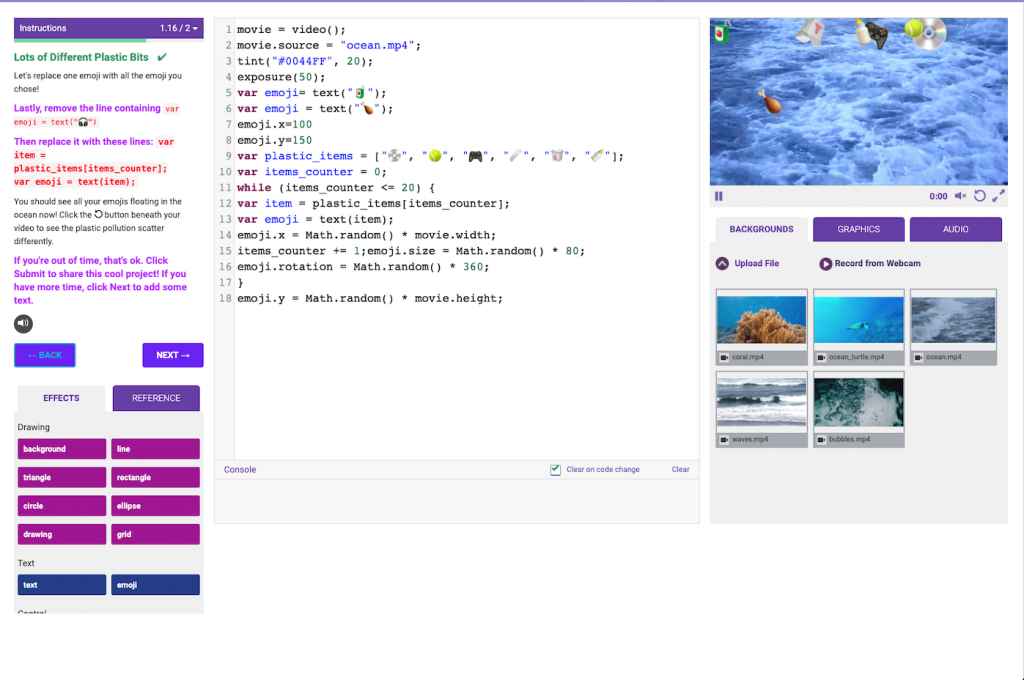Insert the emoji effect
This screenshot has height=680, width=1024.
155,585
